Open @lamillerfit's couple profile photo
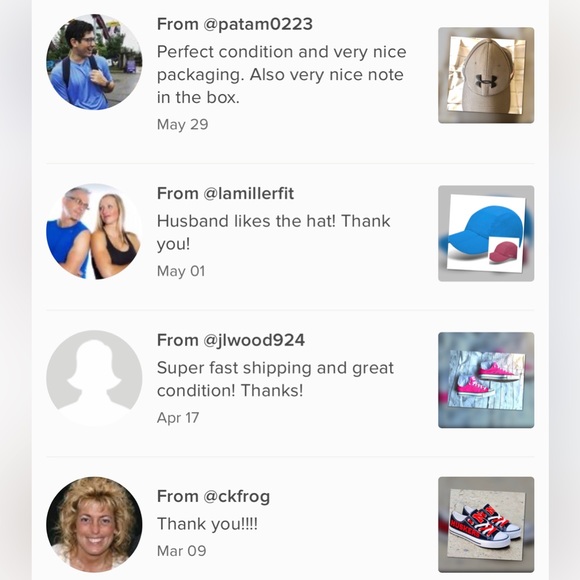The width and height of the screenshot is (580, 580). coord(94,231)
